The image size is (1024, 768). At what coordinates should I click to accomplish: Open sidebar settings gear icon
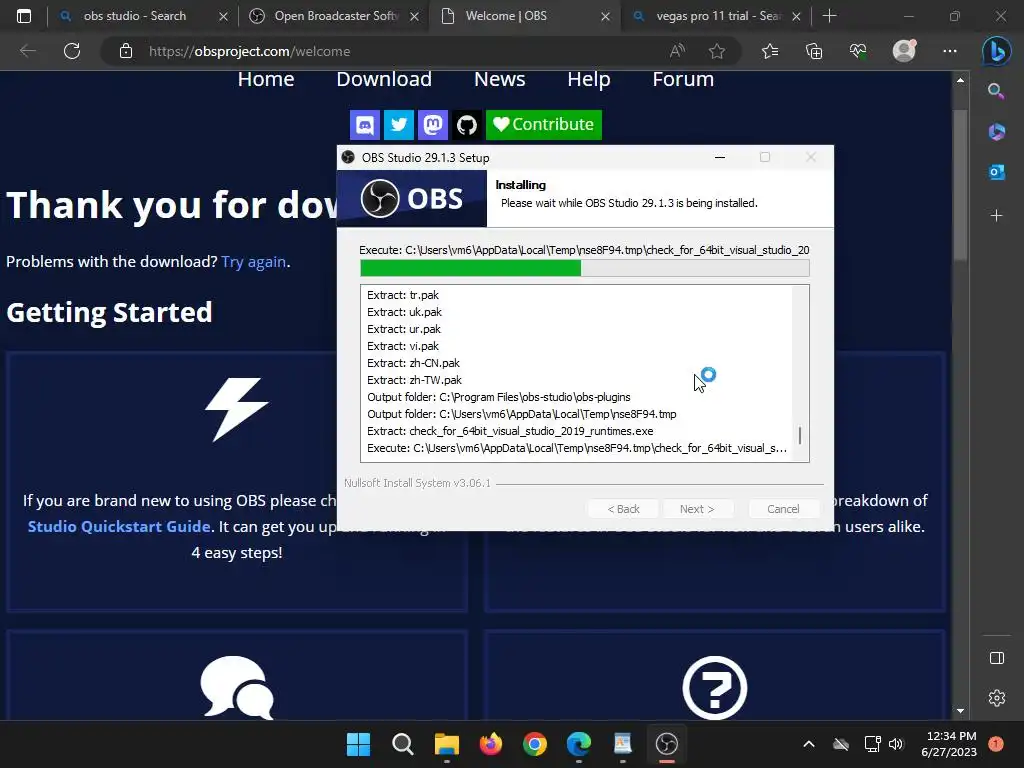(997, 698)
